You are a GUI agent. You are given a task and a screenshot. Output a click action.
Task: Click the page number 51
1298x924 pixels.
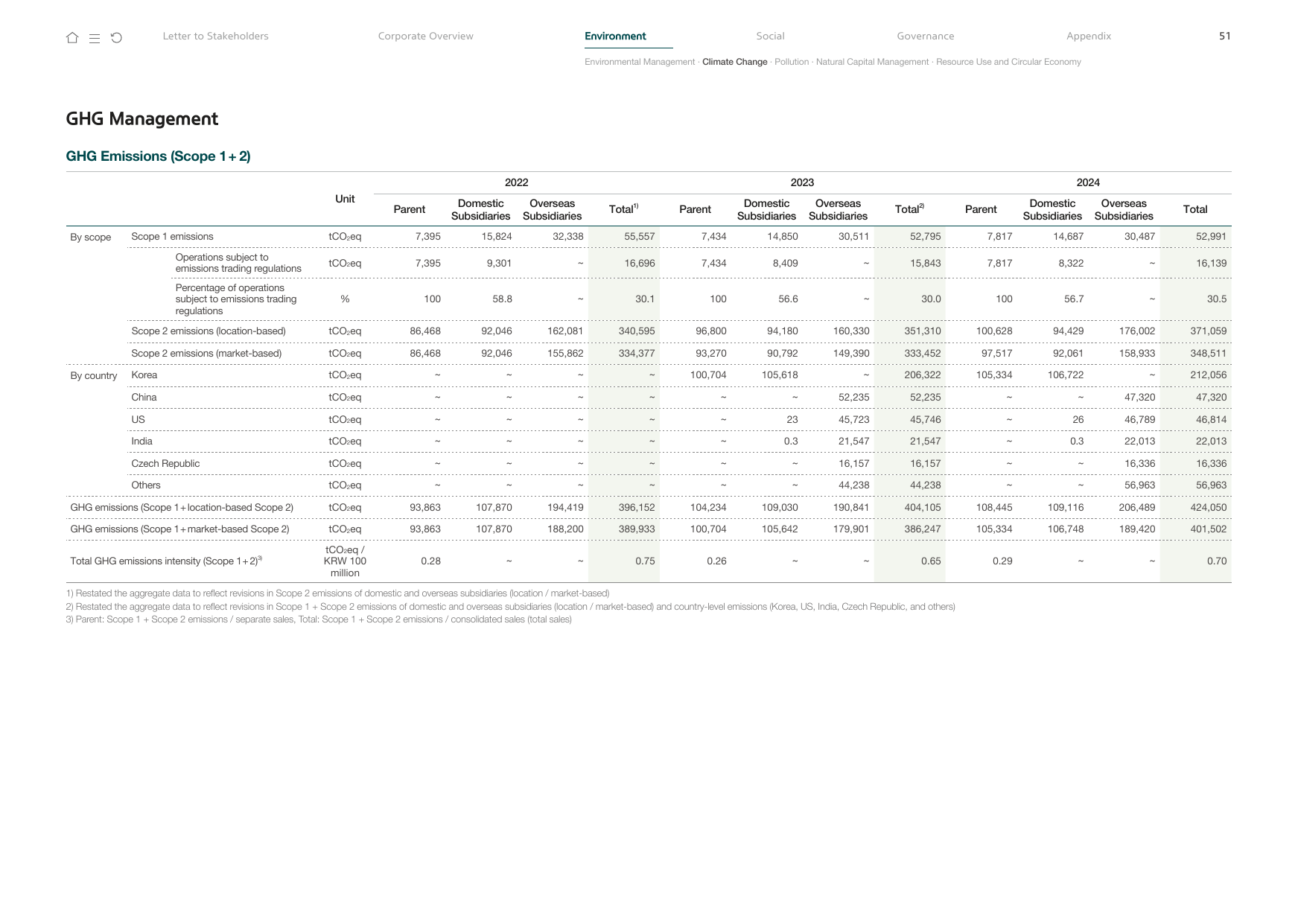click(1224, 36)
